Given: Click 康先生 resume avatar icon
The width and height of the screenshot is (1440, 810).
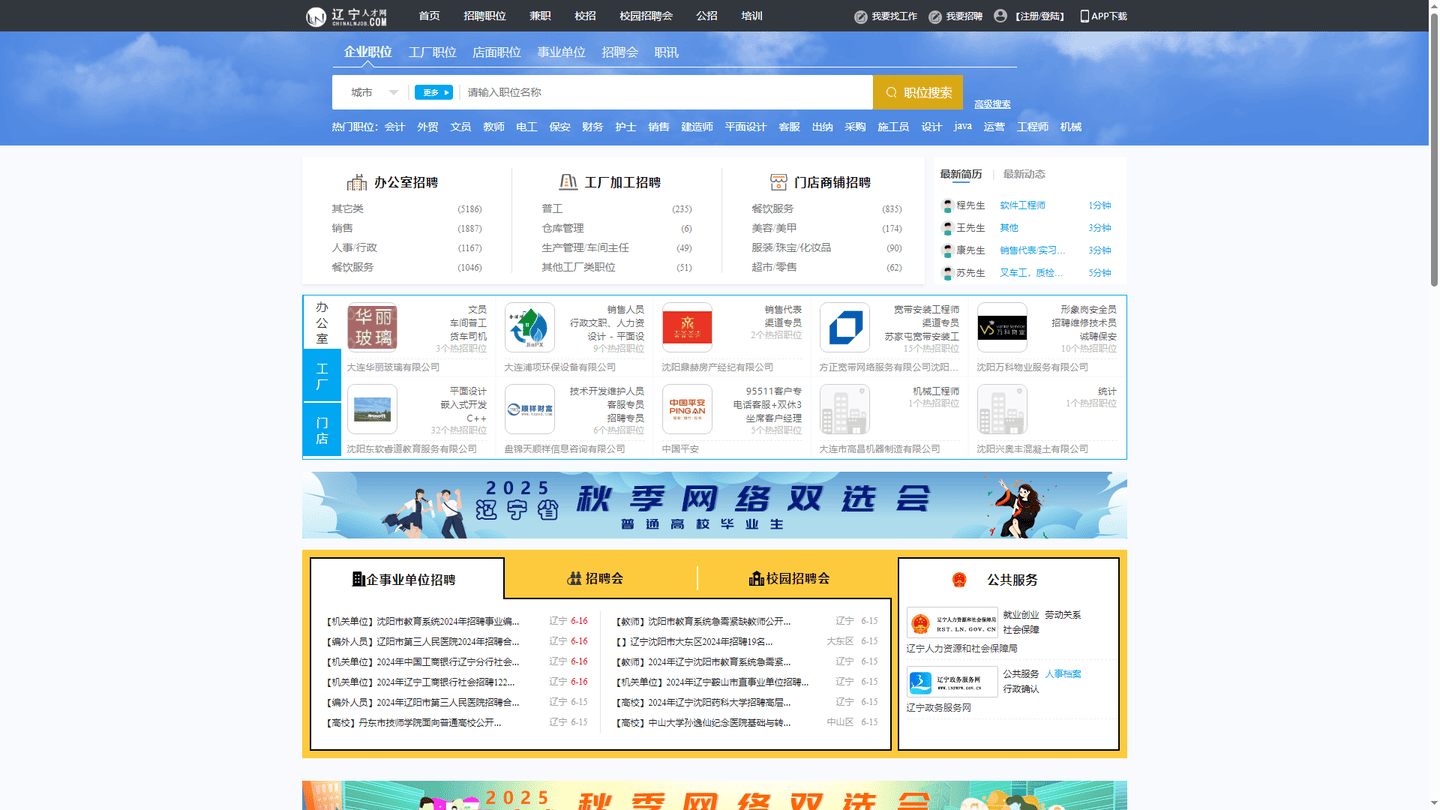Looking at the screenshot, I should coord(947,251).
